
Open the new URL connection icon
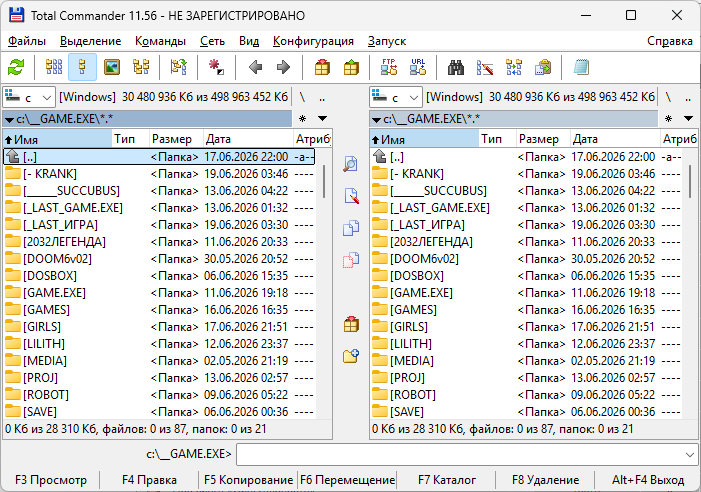coord(418,67)
